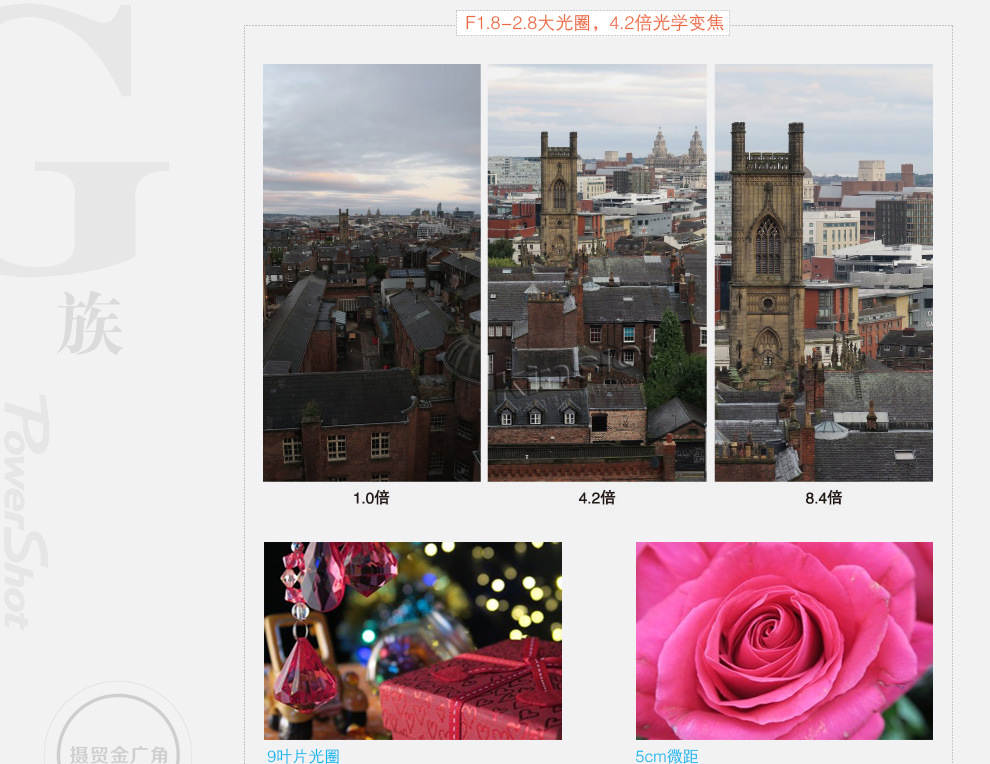Open the crystal bokeh aperture photo

click(412, 640)
